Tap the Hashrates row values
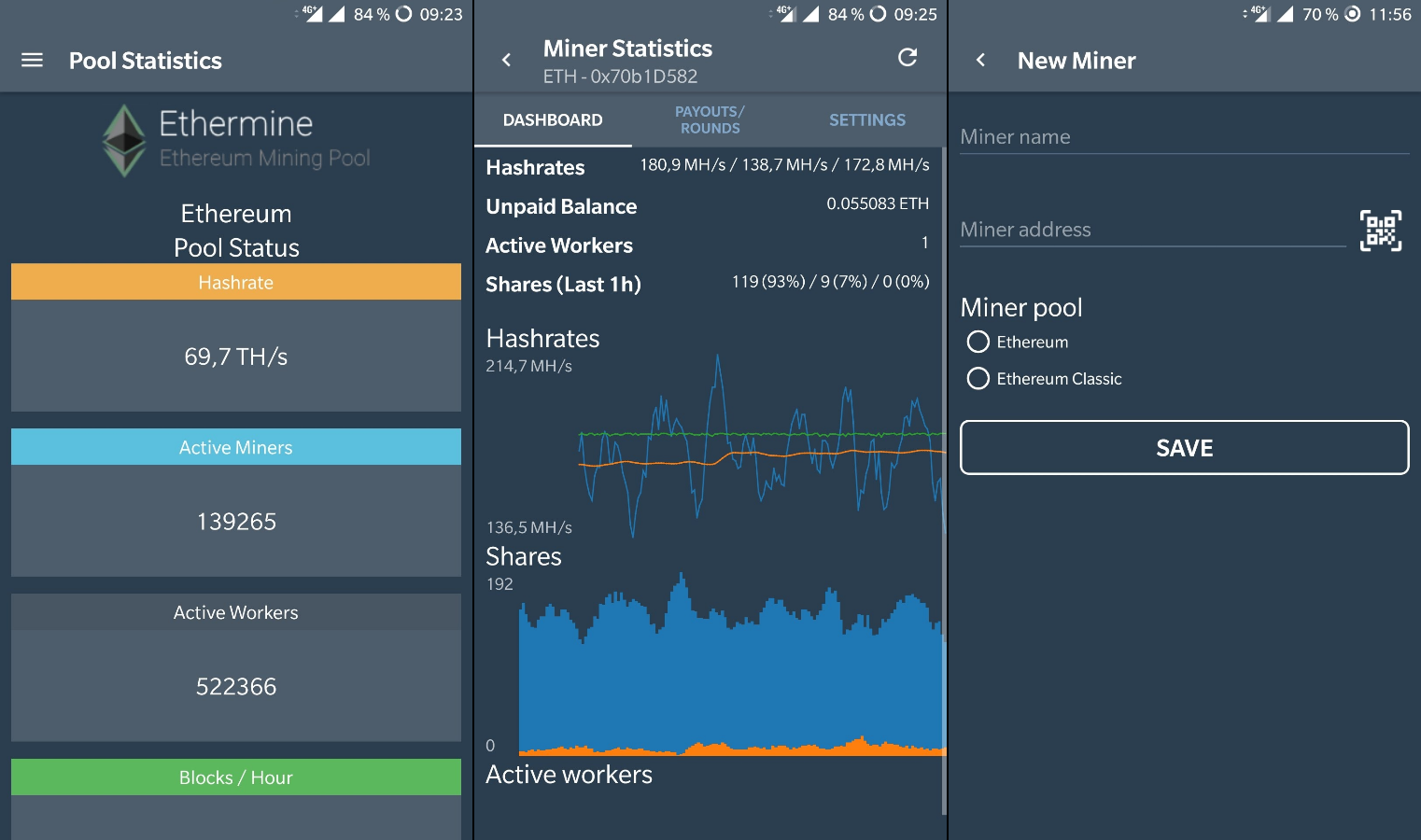 click(x=784, y=165)
